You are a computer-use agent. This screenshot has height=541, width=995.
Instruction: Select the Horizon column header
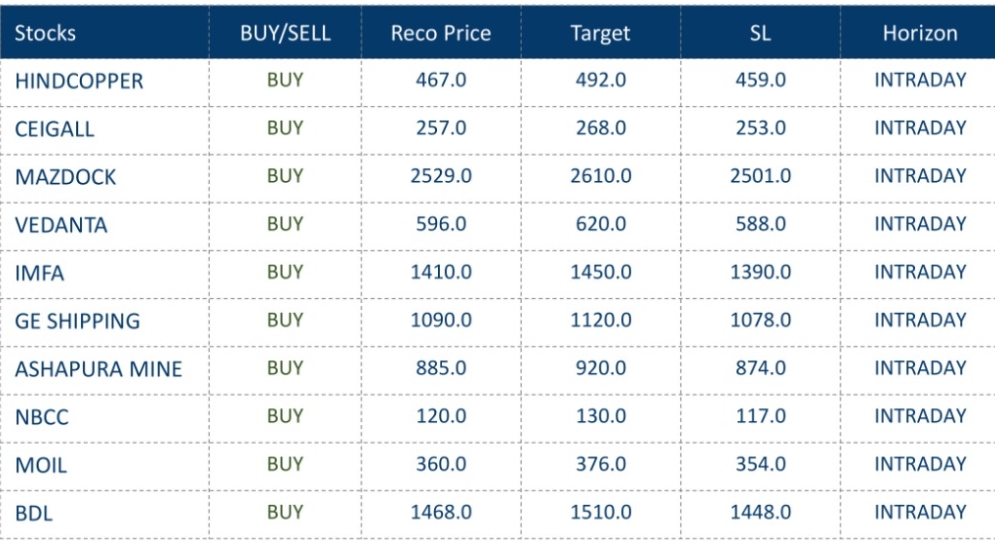[x=920, y=33]
